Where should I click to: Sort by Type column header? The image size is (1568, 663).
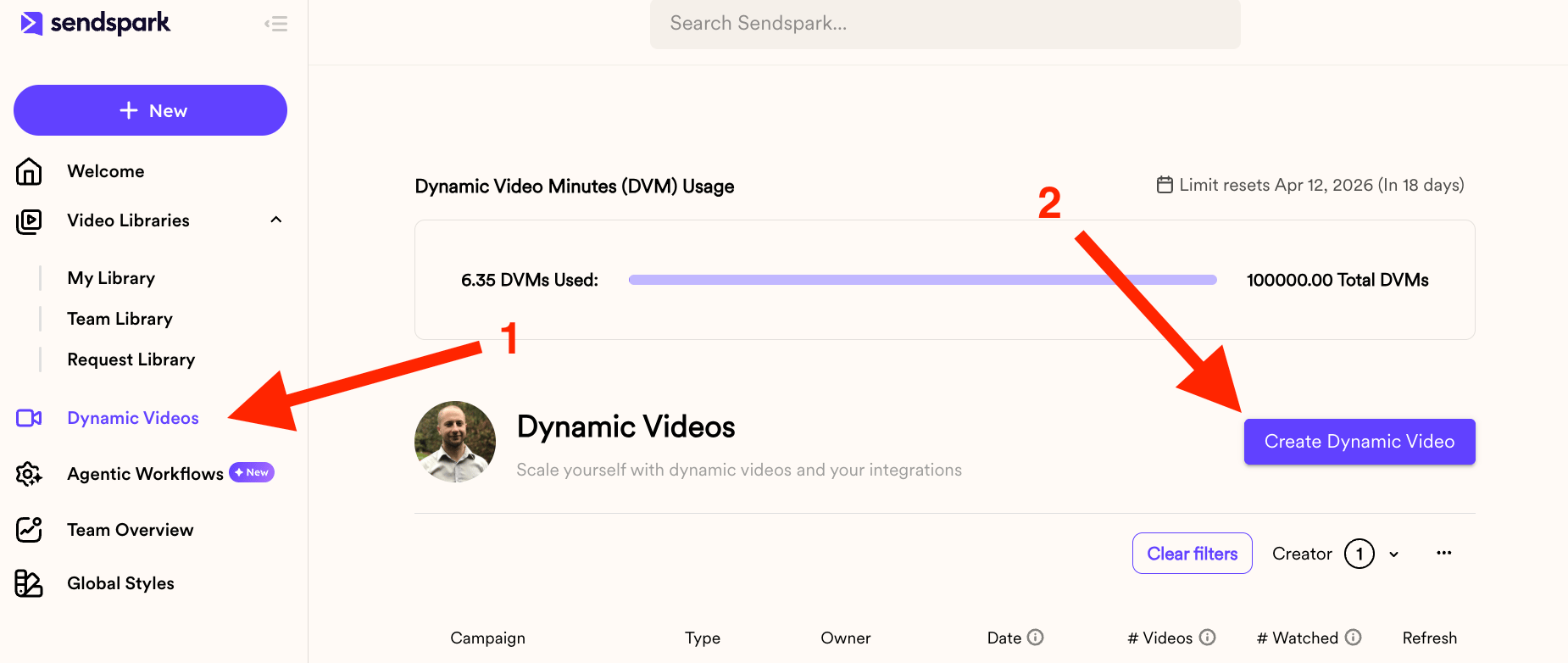coord(703,638)
